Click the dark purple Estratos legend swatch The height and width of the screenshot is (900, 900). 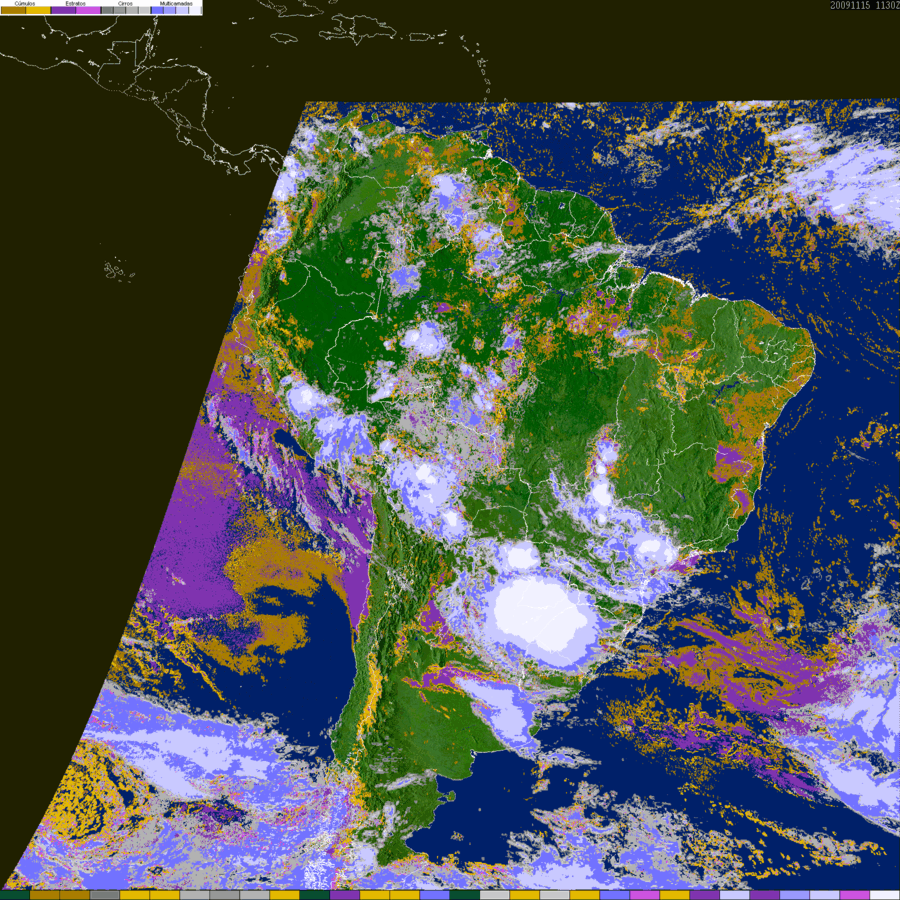[63, 10]
